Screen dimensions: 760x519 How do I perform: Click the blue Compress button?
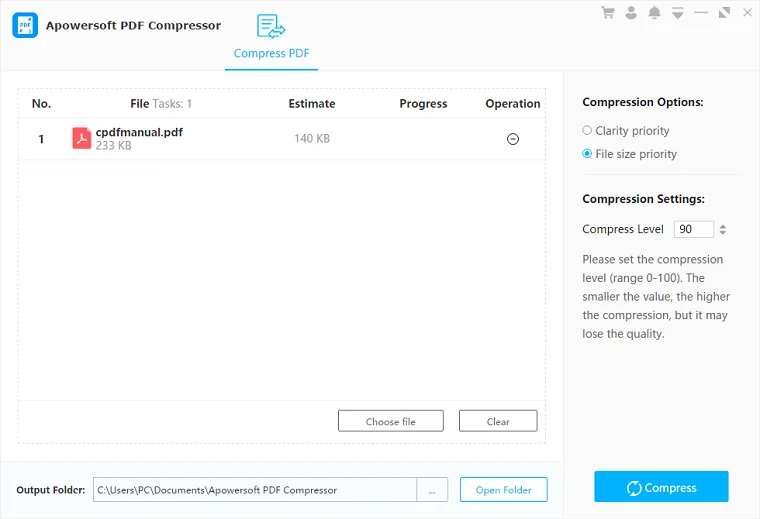pyautogui.click(x=661, y=487)
